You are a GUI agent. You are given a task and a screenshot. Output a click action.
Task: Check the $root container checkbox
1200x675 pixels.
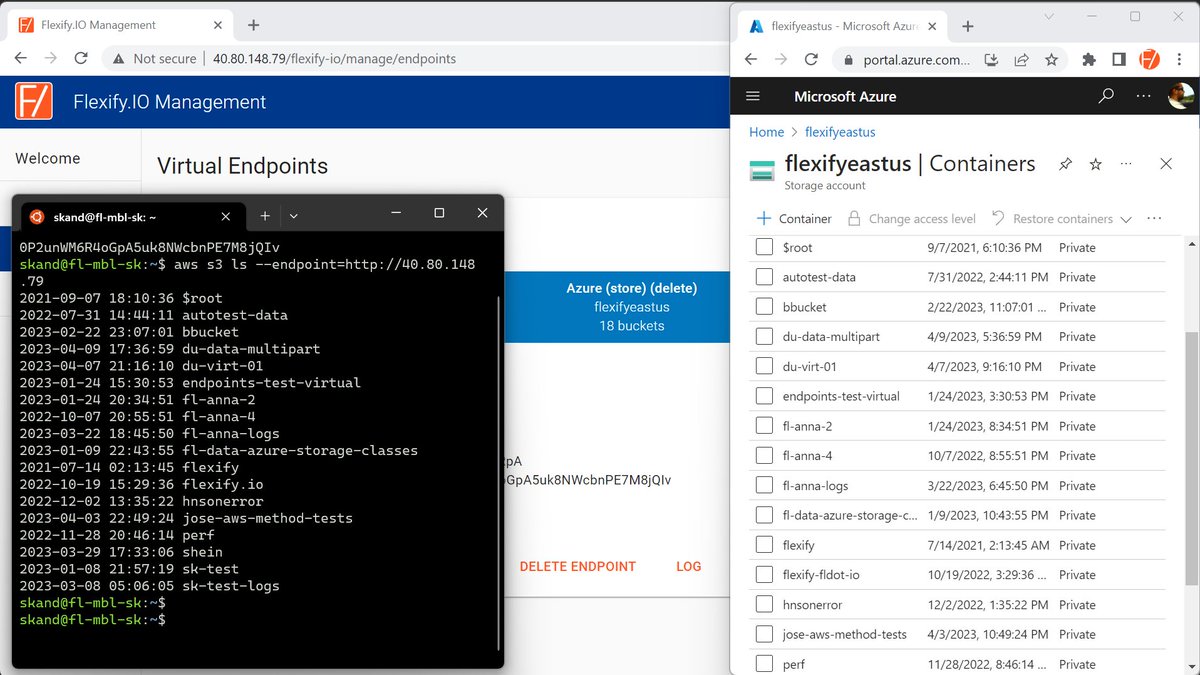pos(764,247)
